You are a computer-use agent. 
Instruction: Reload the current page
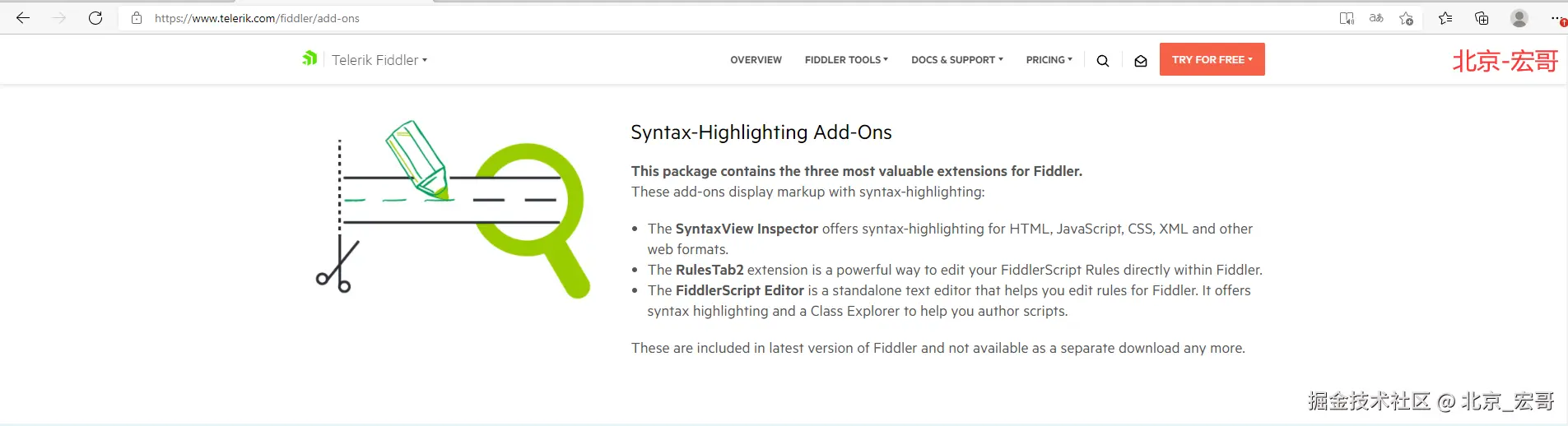[x=95, y=18]
